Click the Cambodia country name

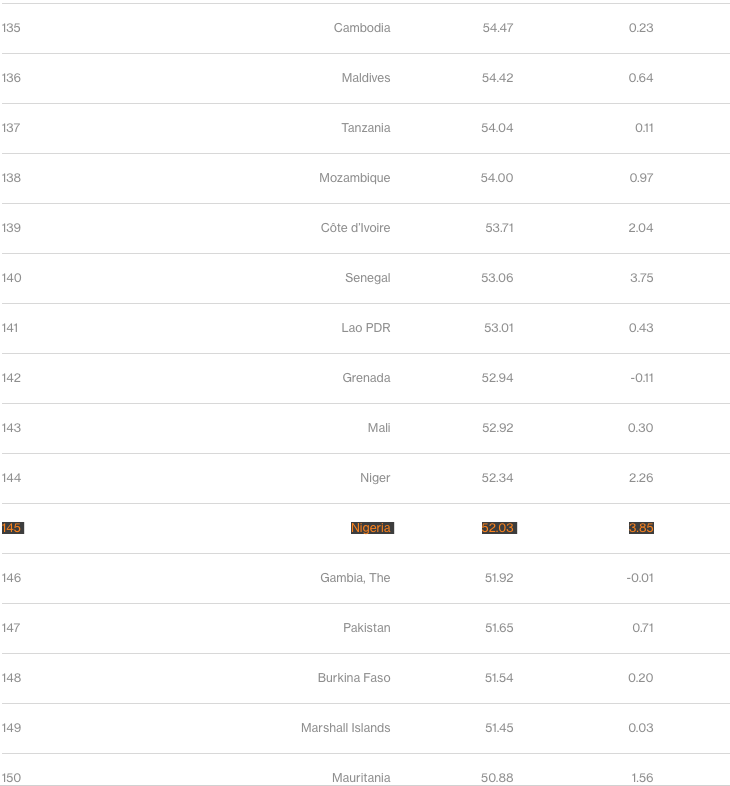(x=362, y=28)
